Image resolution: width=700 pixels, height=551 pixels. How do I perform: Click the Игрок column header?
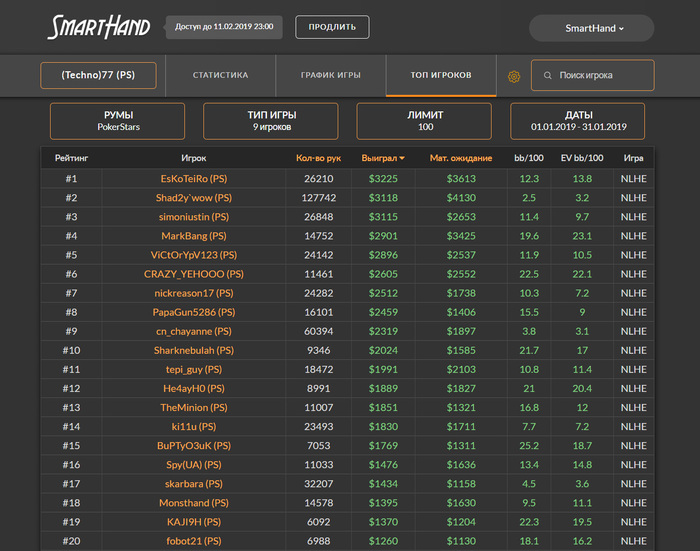[x=194, y=158]
